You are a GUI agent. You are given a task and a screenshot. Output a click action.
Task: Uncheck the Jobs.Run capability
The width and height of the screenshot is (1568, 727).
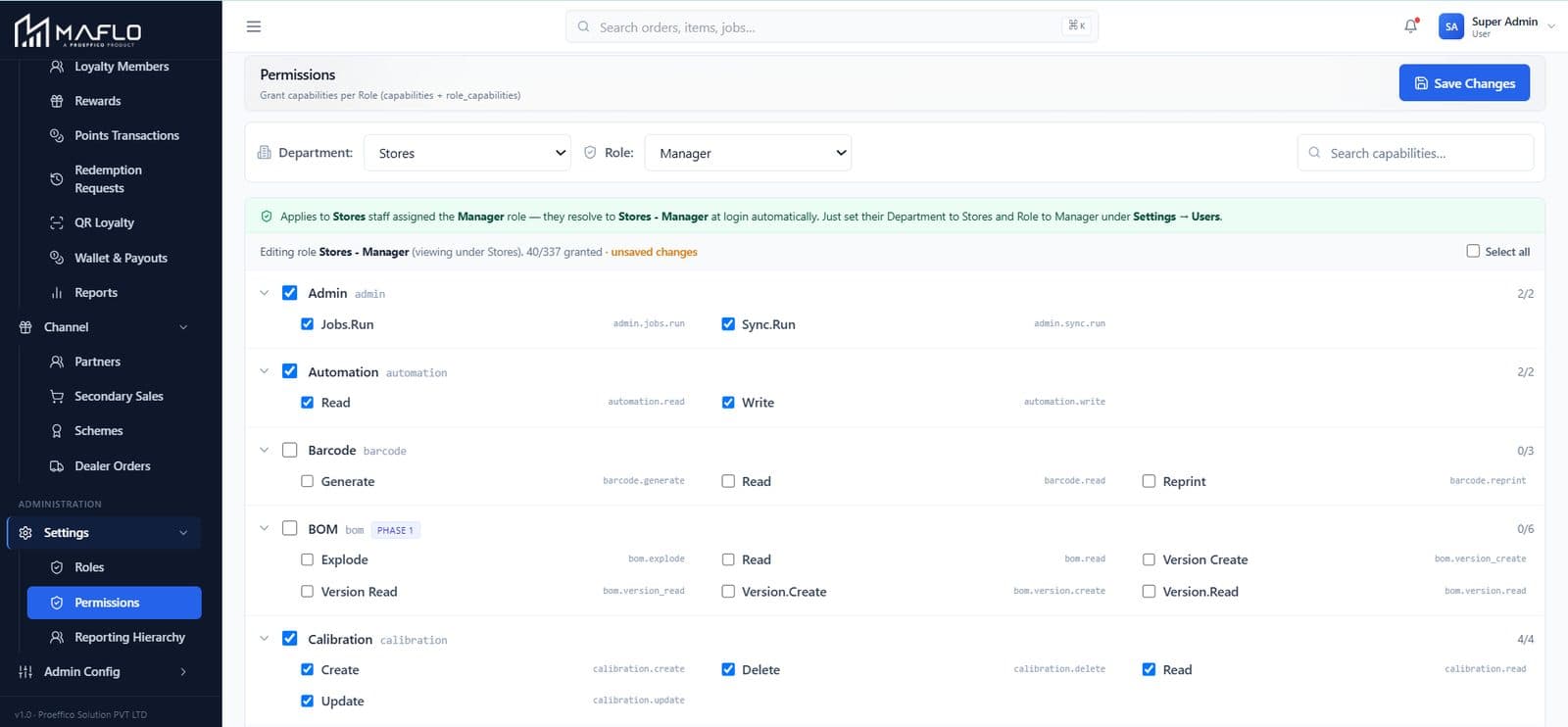(x=307, y=323)
